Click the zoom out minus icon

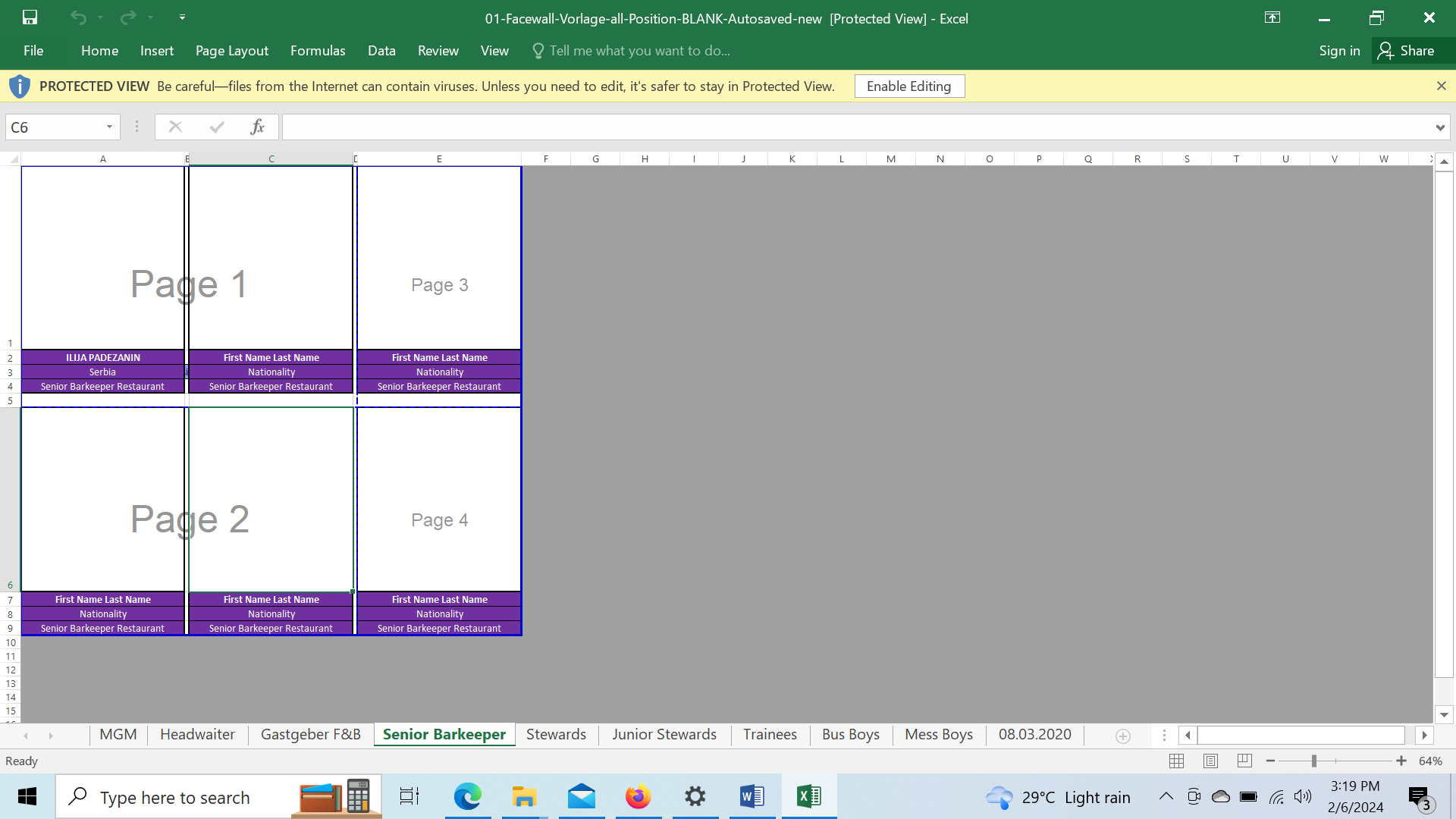1270,761
